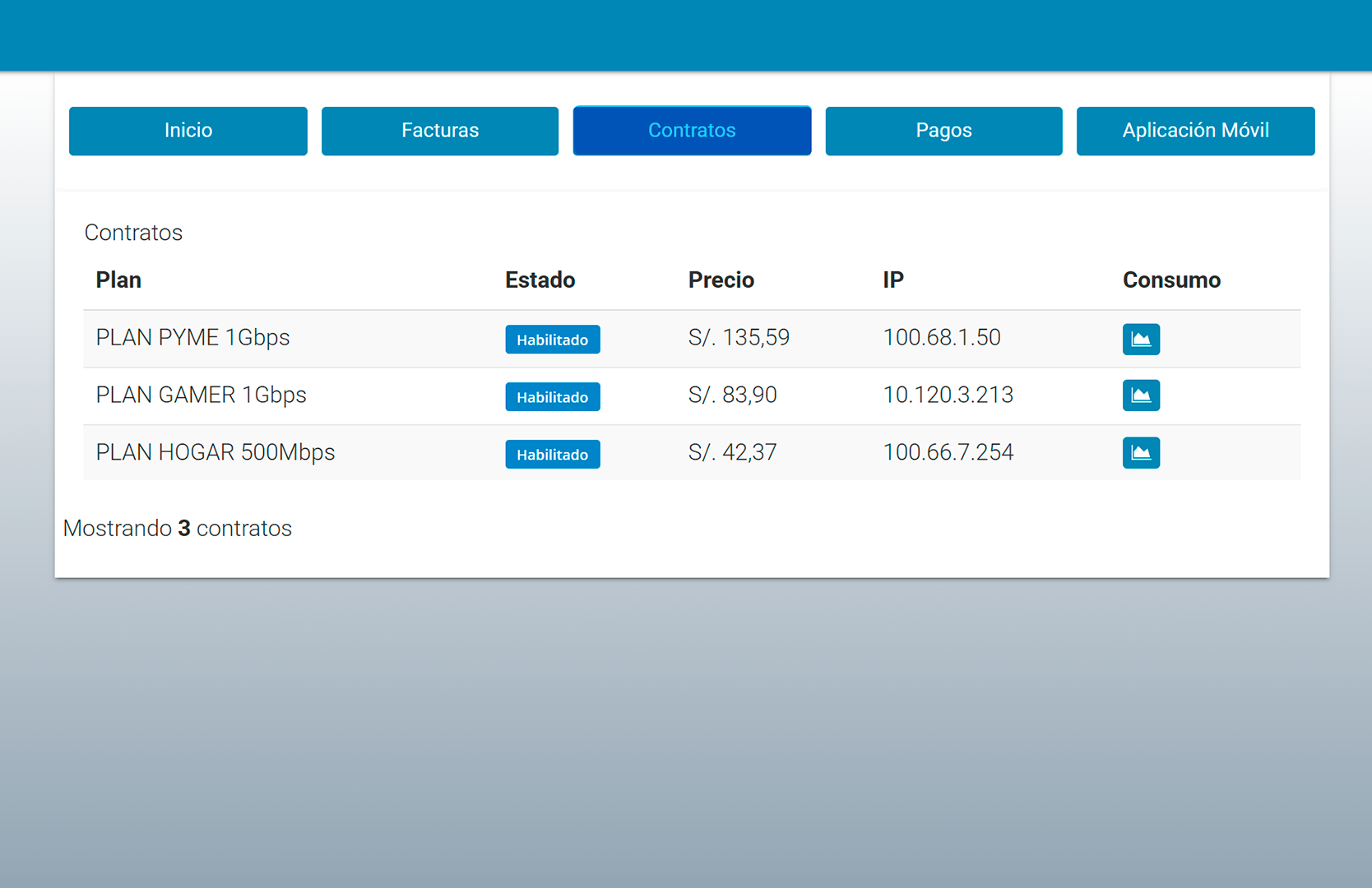Select Habilitado badge in PLAN HOGAR row

[552, 455]
